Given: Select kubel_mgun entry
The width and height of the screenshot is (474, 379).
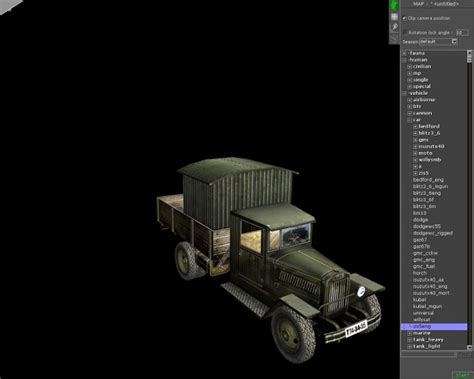Looking at the screenshot, I should tap(427, 306).
